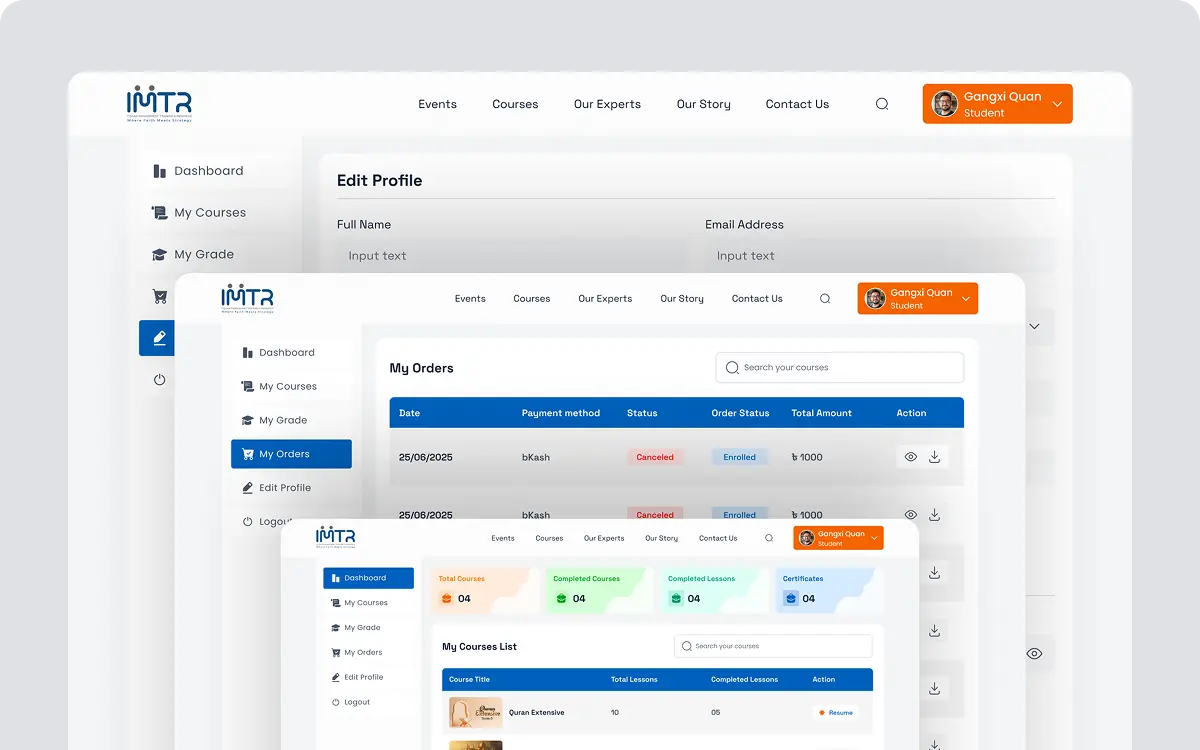Open the My Orders sidebar item
Screen dimensions: 1200x750
[291, 454]
